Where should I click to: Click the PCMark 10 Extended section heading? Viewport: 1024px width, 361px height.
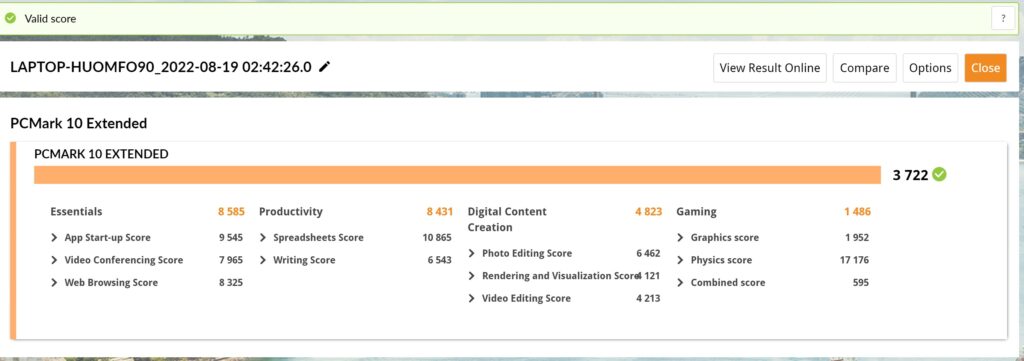(78, 123)
